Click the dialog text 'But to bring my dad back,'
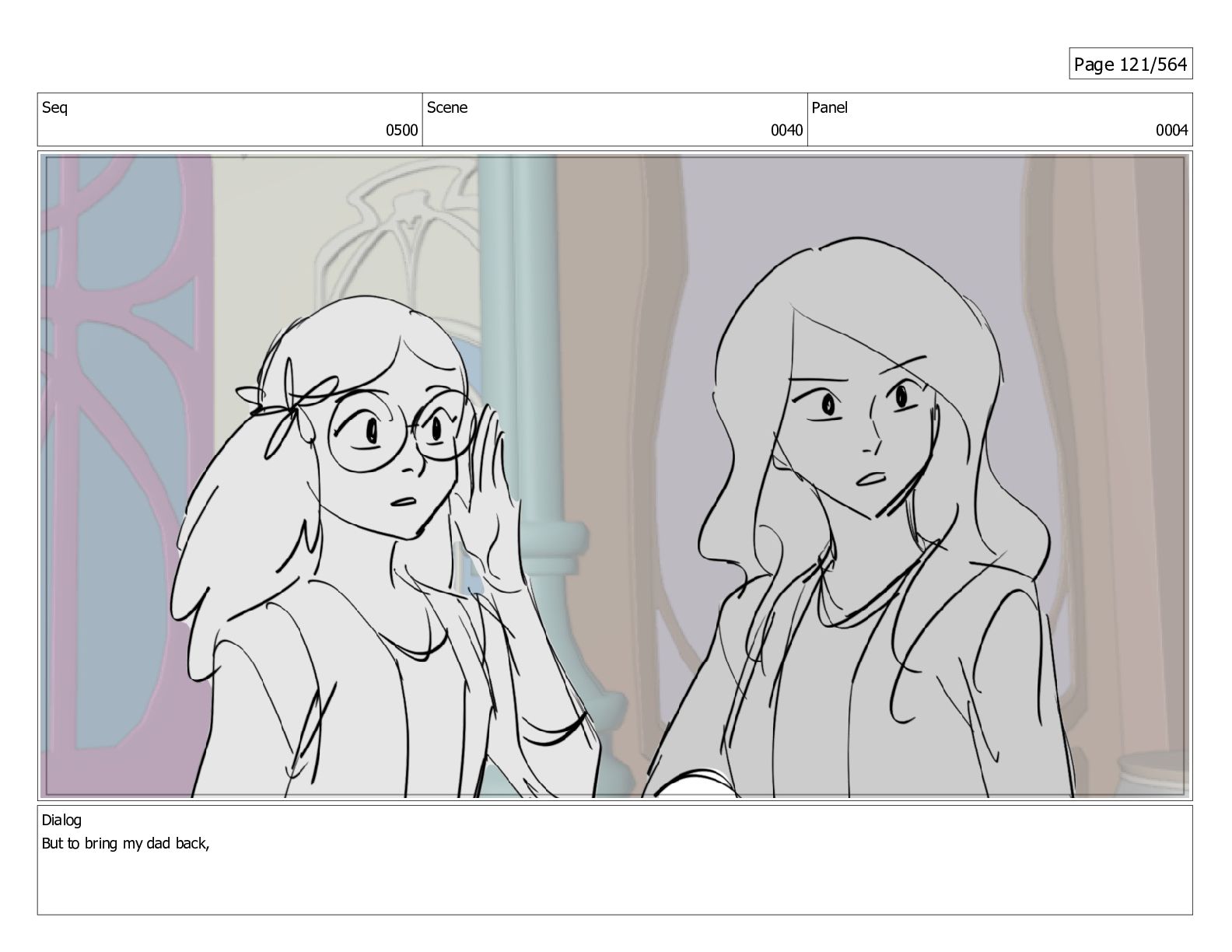This screenshot has width=1232, height=952. point(126,843)
